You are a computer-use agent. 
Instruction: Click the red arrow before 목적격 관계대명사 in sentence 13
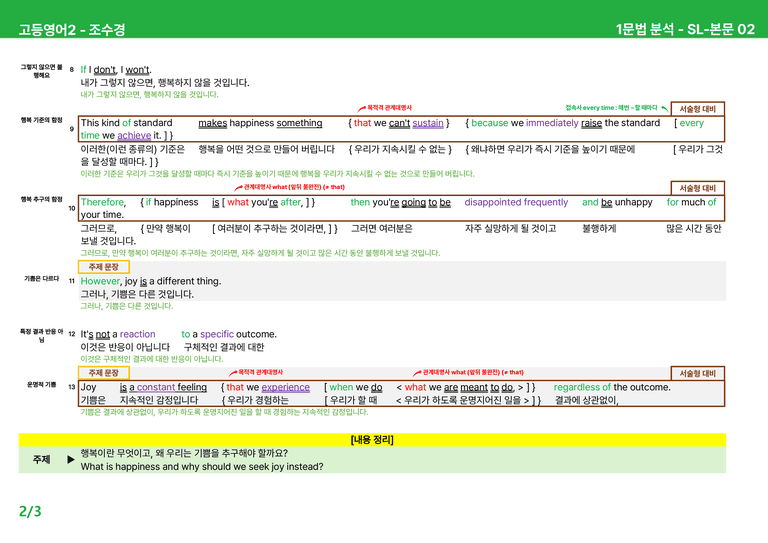pos(233,373)
